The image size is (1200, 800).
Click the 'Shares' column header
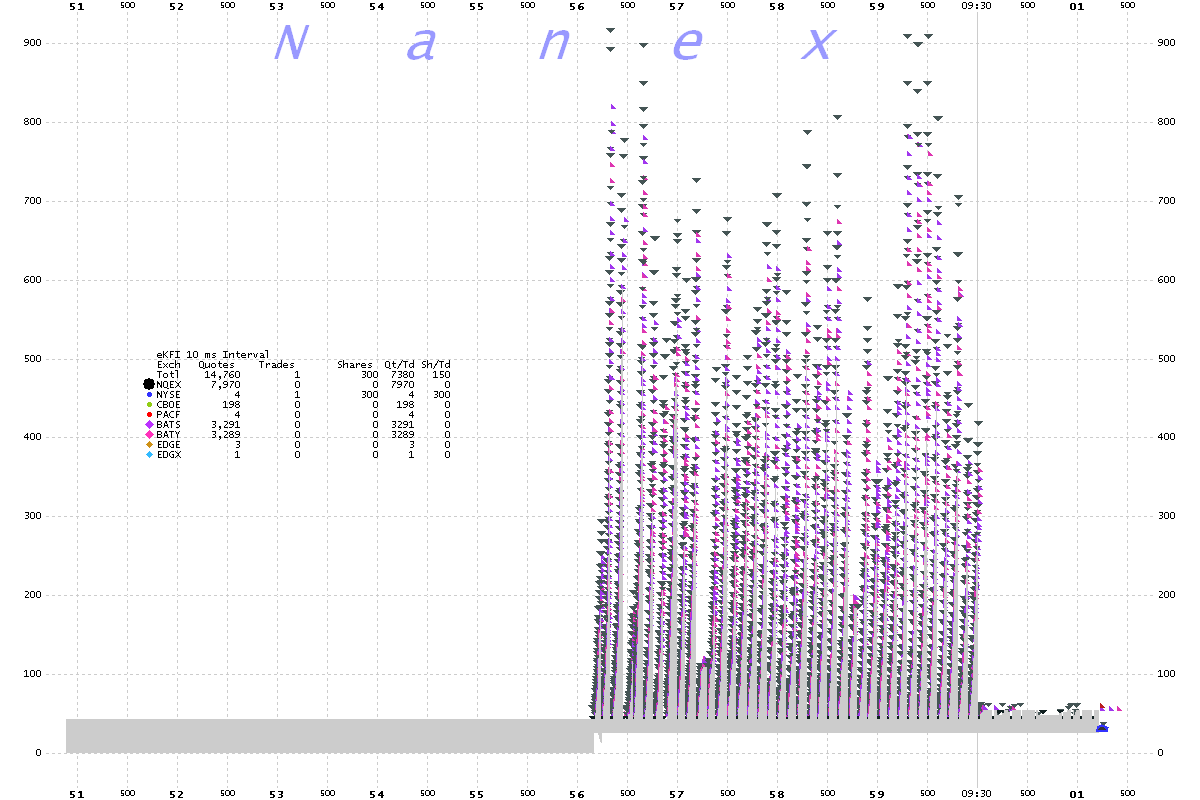point(355,365)
